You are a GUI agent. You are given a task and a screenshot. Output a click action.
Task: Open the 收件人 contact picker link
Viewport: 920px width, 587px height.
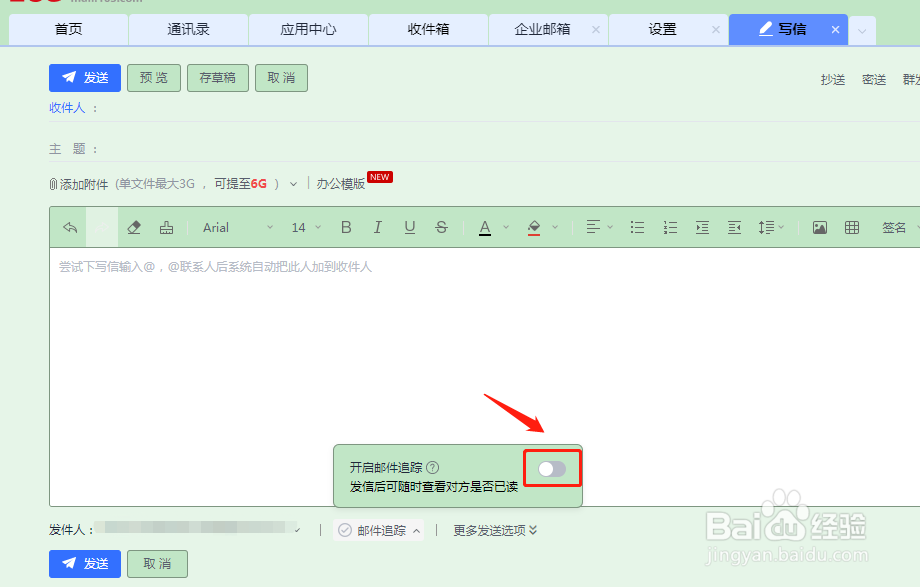(67, 107)
